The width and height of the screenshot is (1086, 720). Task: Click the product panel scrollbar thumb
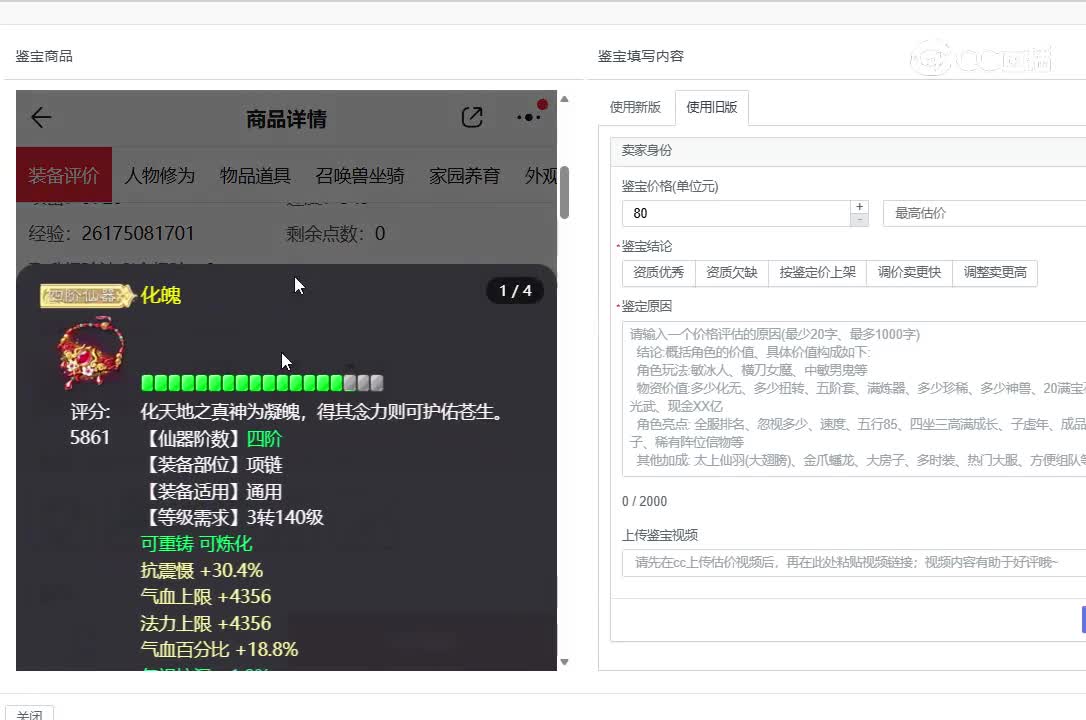click(x=564, y=192)
